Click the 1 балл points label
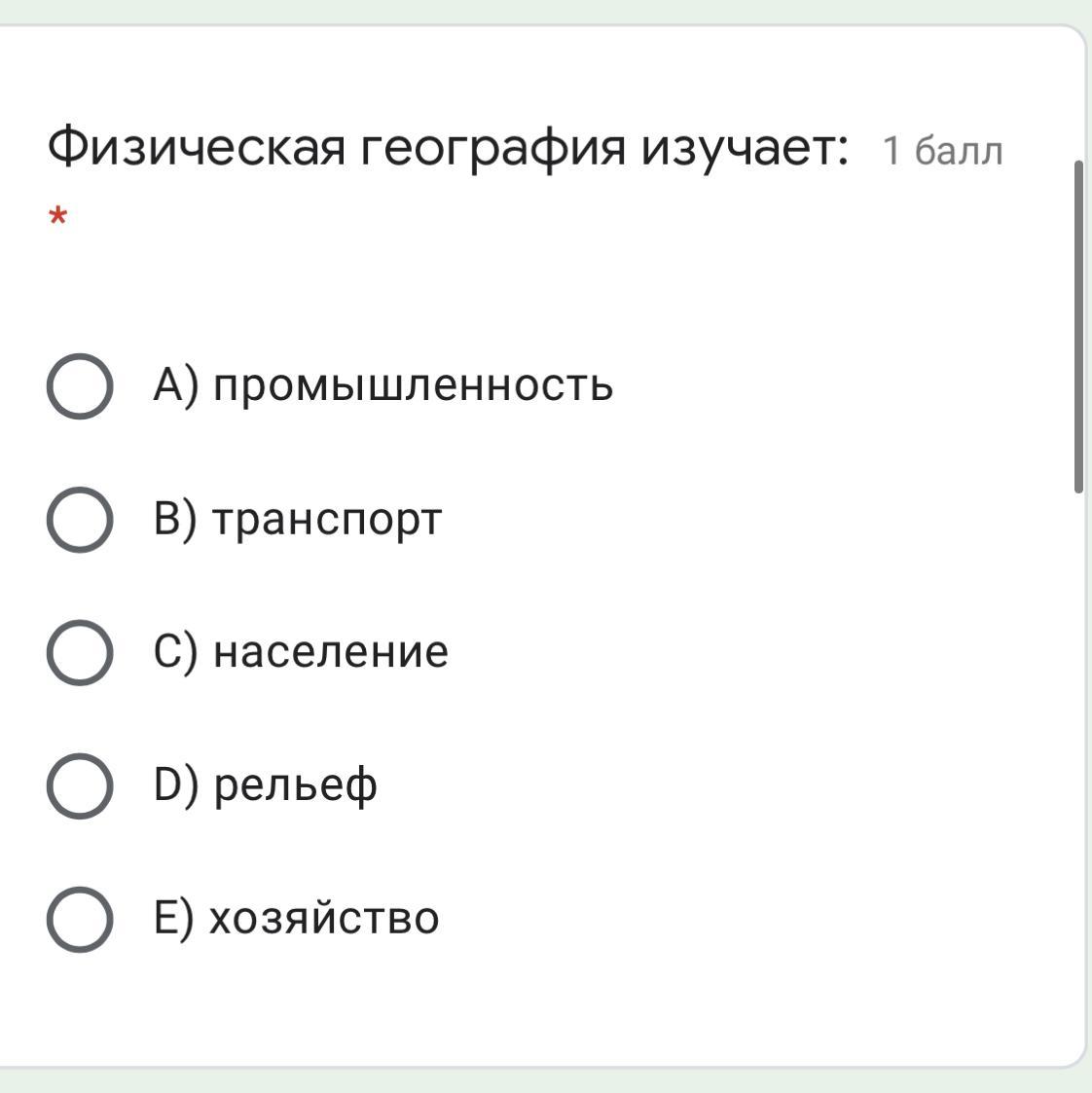1092x1093 pixels. pyautogui.click(x=943, y=151)
